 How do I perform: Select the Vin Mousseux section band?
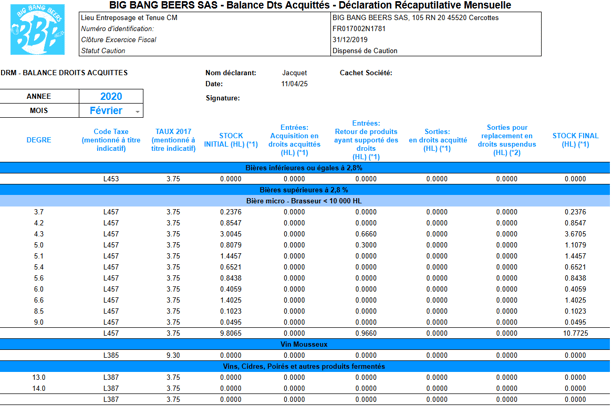point(305,344)
